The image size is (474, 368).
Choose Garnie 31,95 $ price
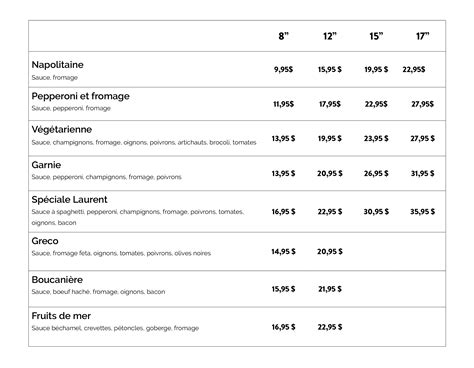click(x=422, y=173)
